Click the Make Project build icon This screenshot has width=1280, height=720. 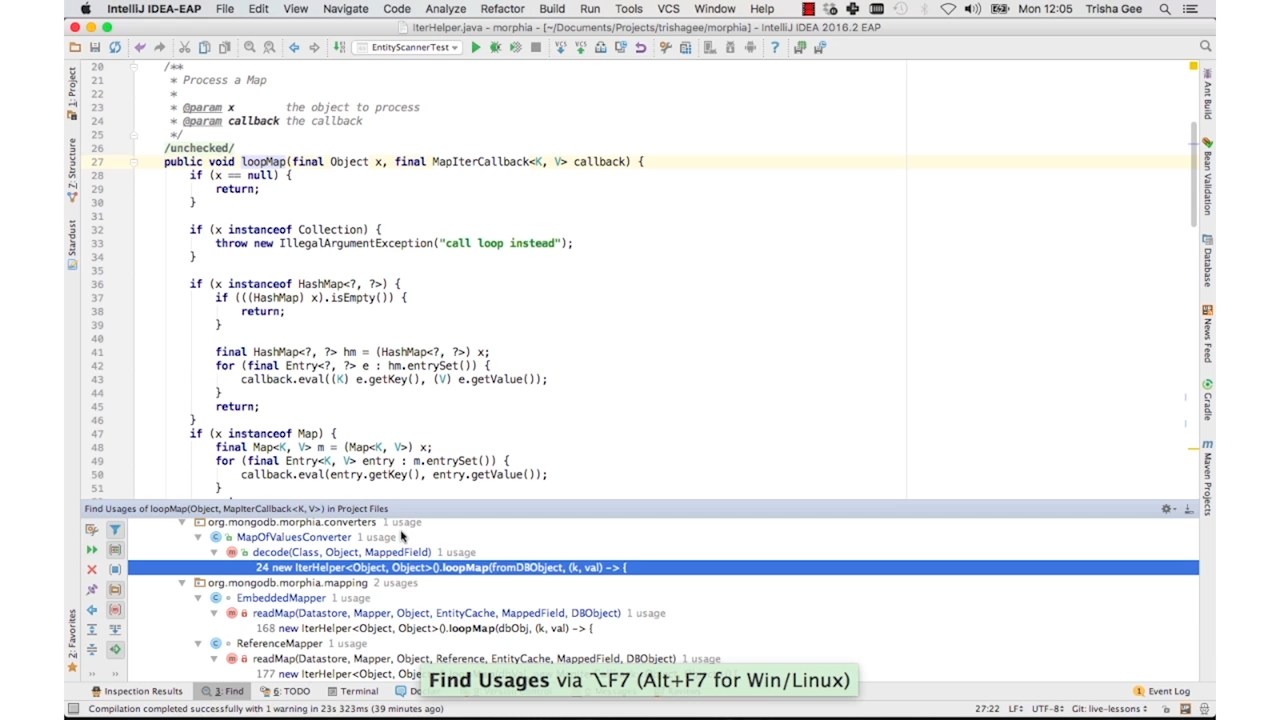340,47
